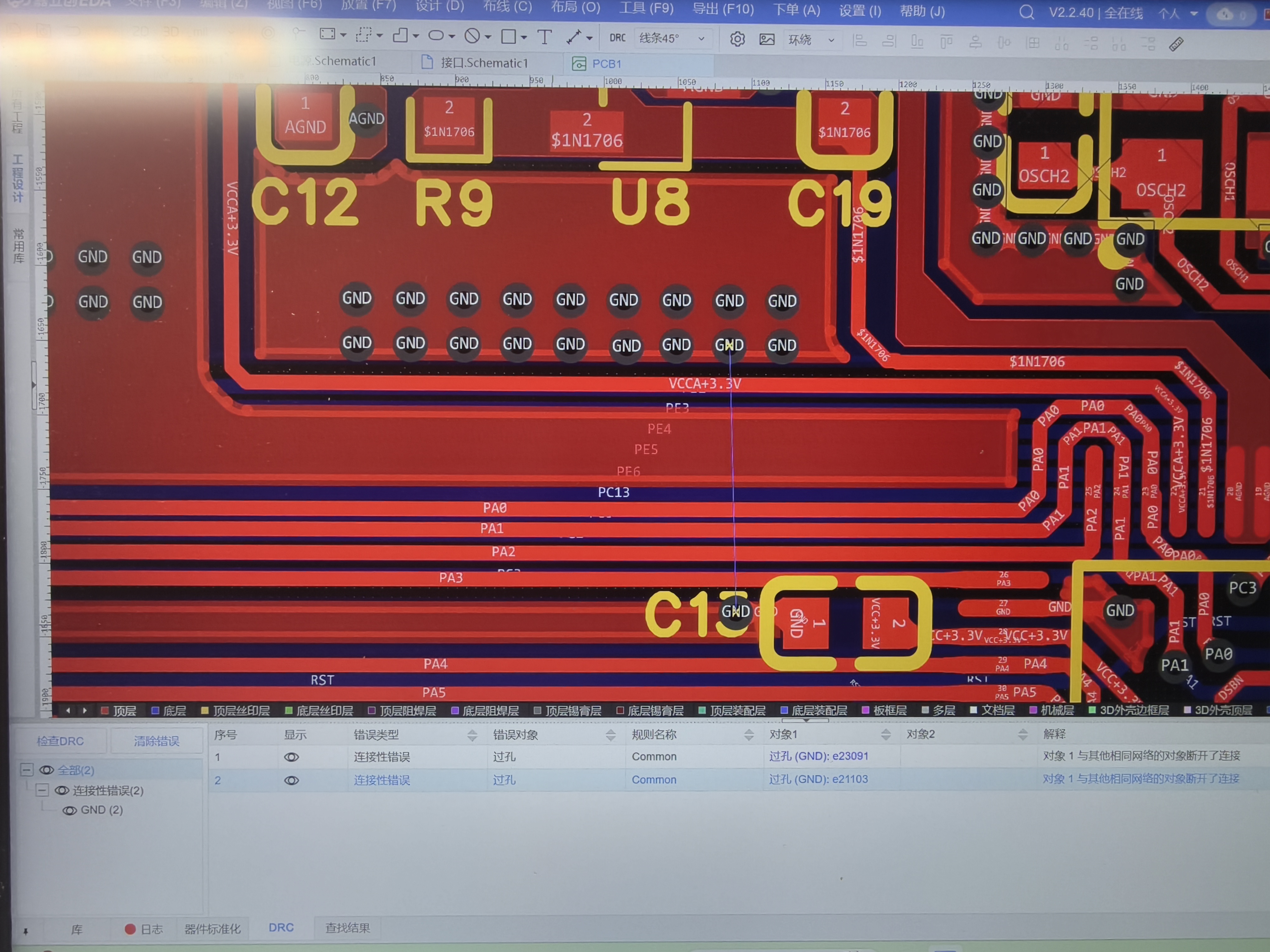Open the 线条45° routing angle dropdown

tap(672, 39)
